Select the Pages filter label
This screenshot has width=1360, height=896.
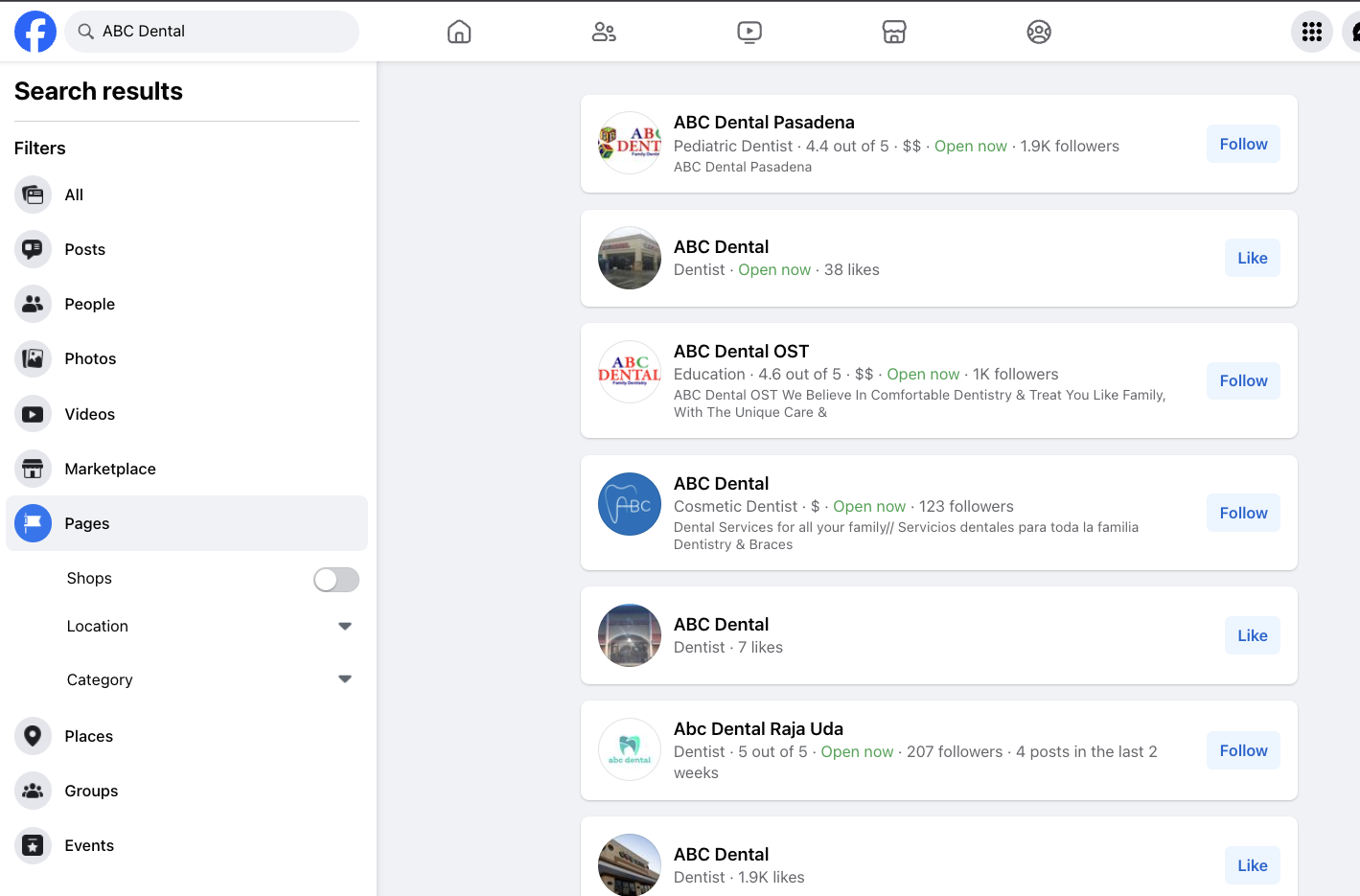pyautogui.click(x=87, y=523)
